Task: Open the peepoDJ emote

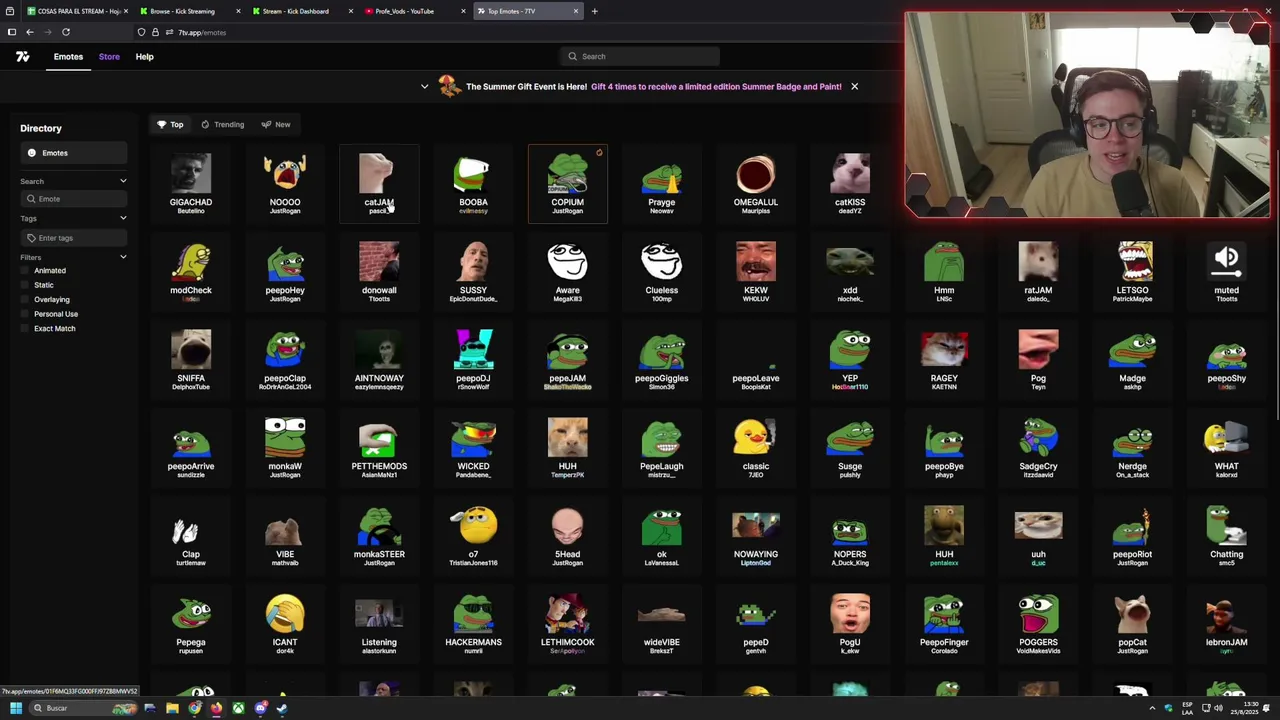Action: (x=473, y=360)
